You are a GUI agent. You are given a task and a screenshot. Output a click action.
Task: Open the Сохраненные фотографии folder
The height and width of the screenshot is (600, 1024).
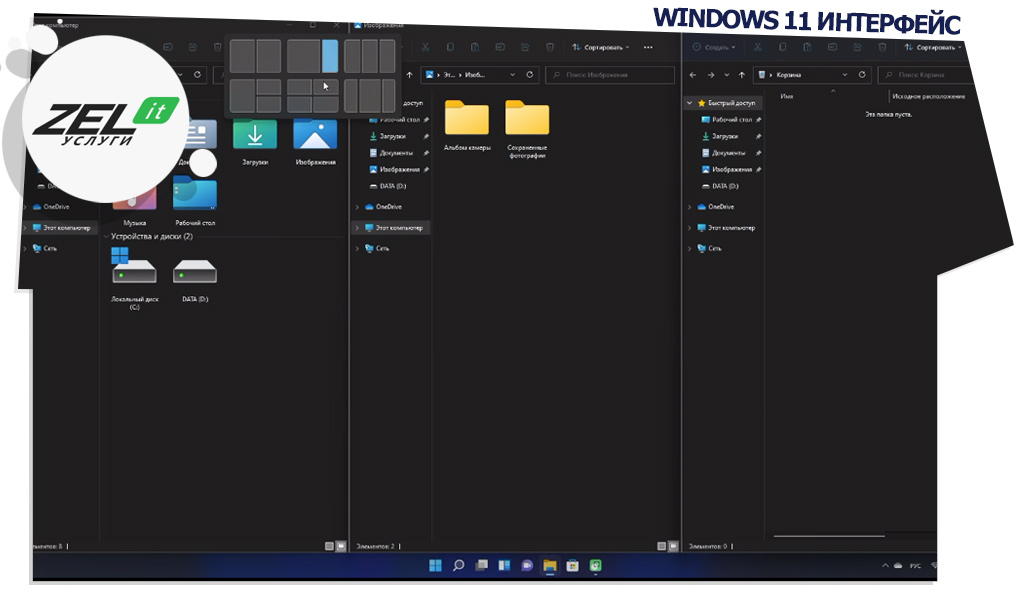[527, 129]
